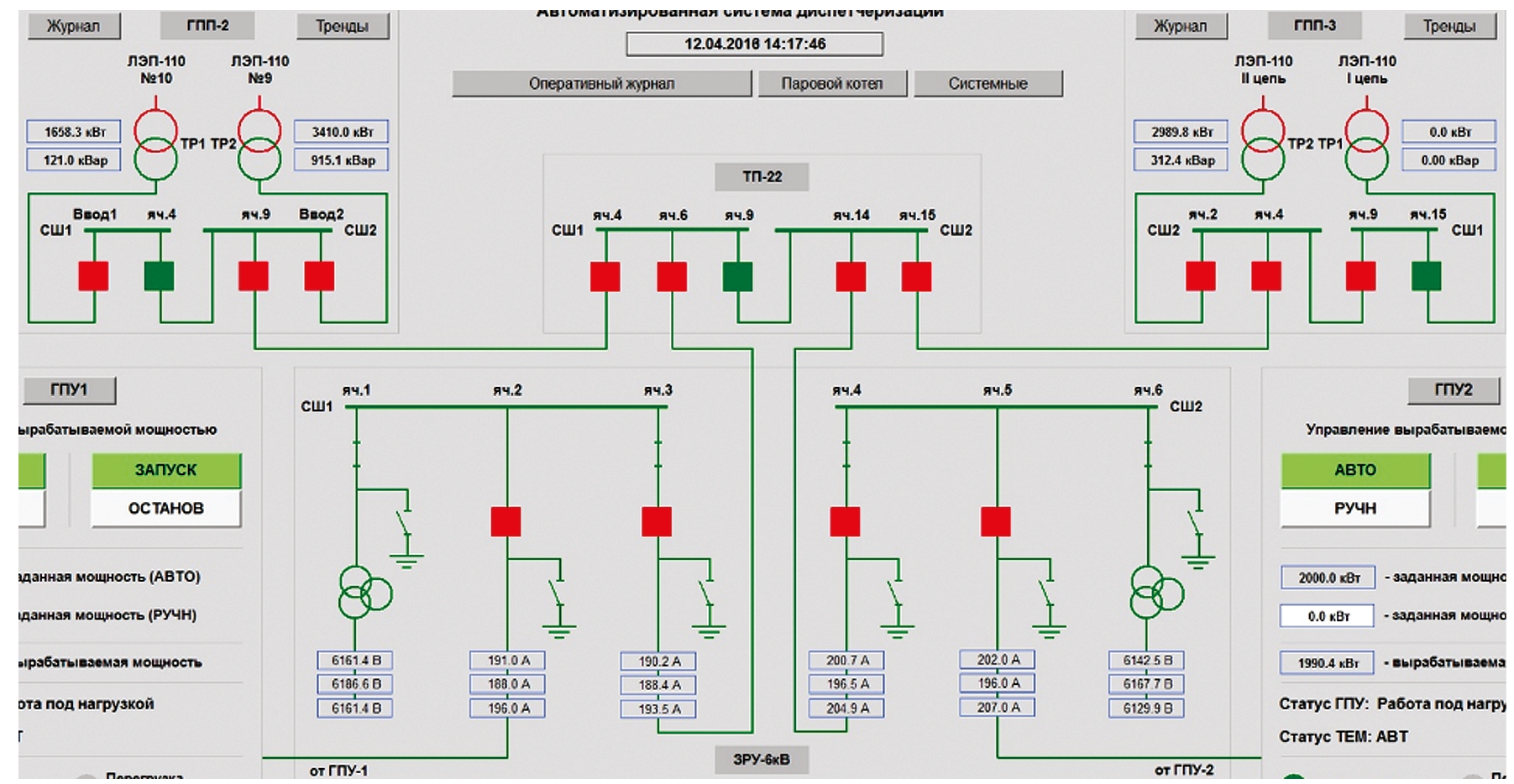Open the Системные section
This screenshot has width=1514, height=784.
(988, 84)
